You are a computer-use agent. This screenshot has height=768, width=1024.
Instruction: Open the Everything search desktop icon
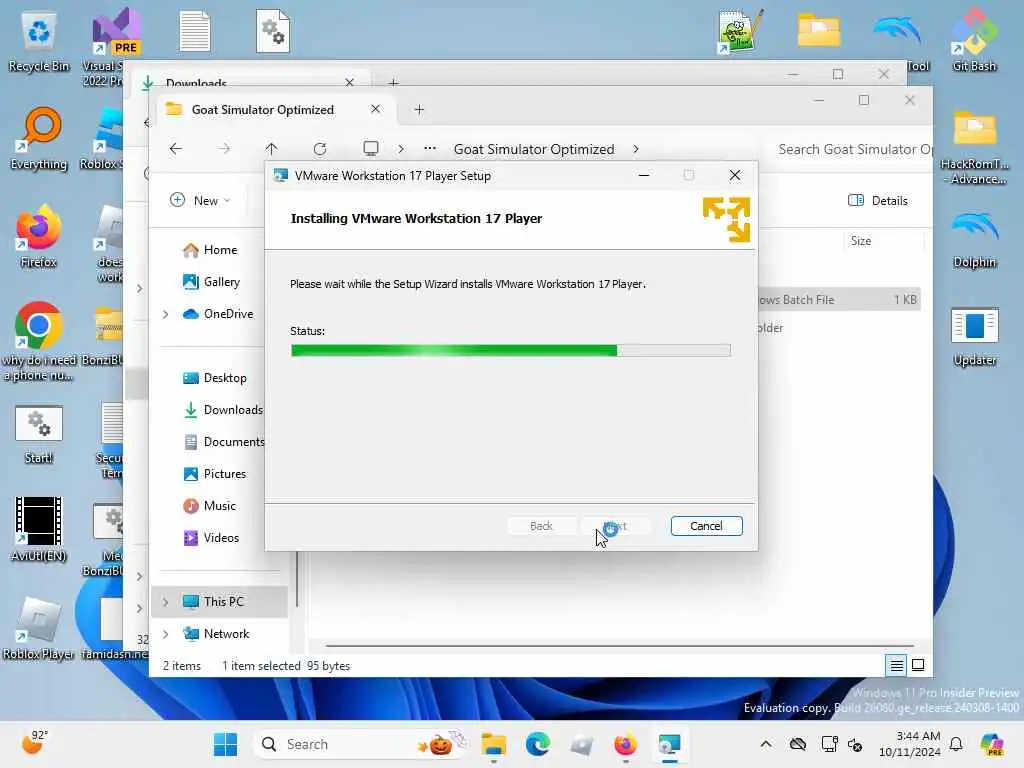coord(39,140)
